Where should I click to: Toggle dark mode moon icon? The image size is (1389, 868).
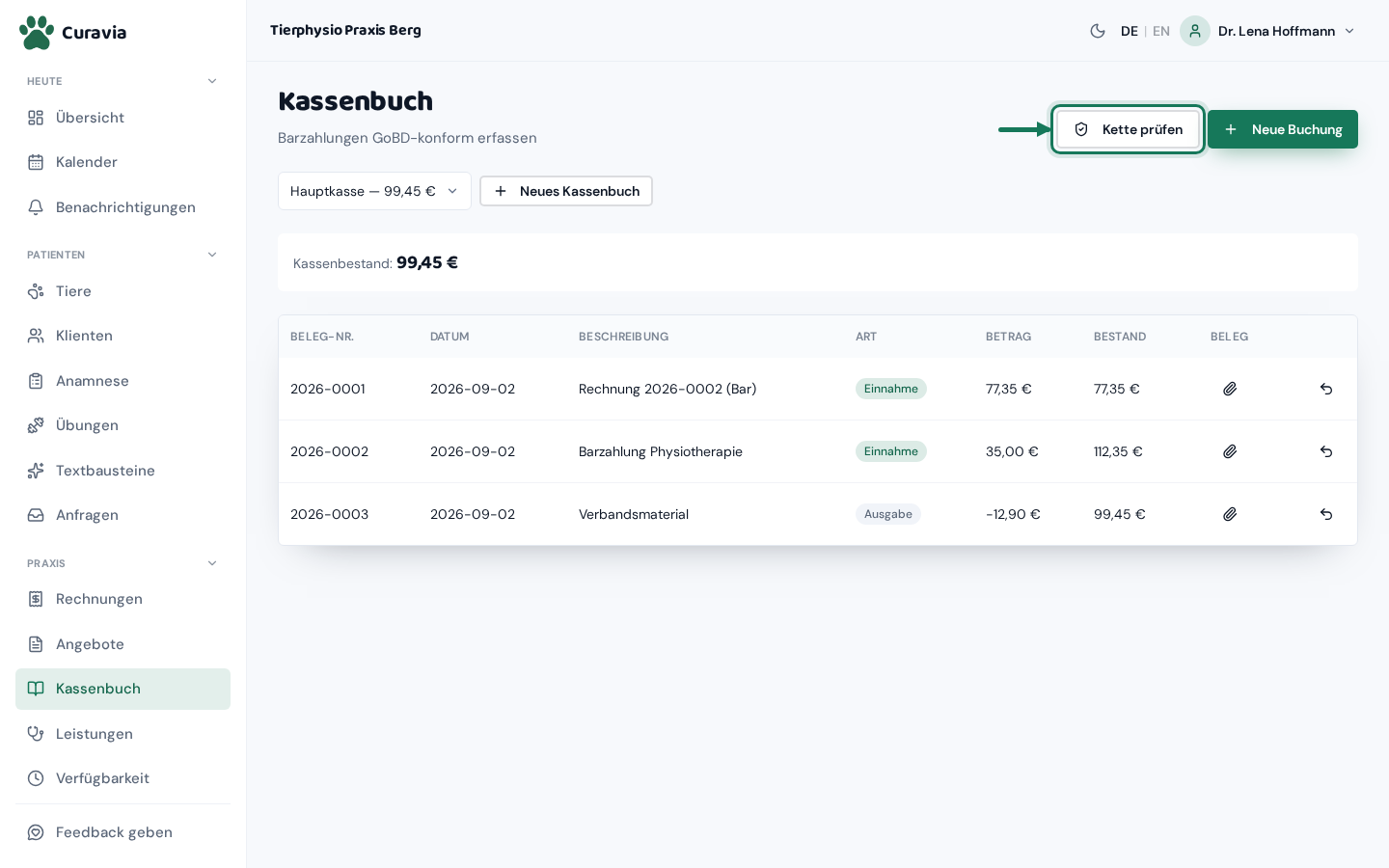1098,31
